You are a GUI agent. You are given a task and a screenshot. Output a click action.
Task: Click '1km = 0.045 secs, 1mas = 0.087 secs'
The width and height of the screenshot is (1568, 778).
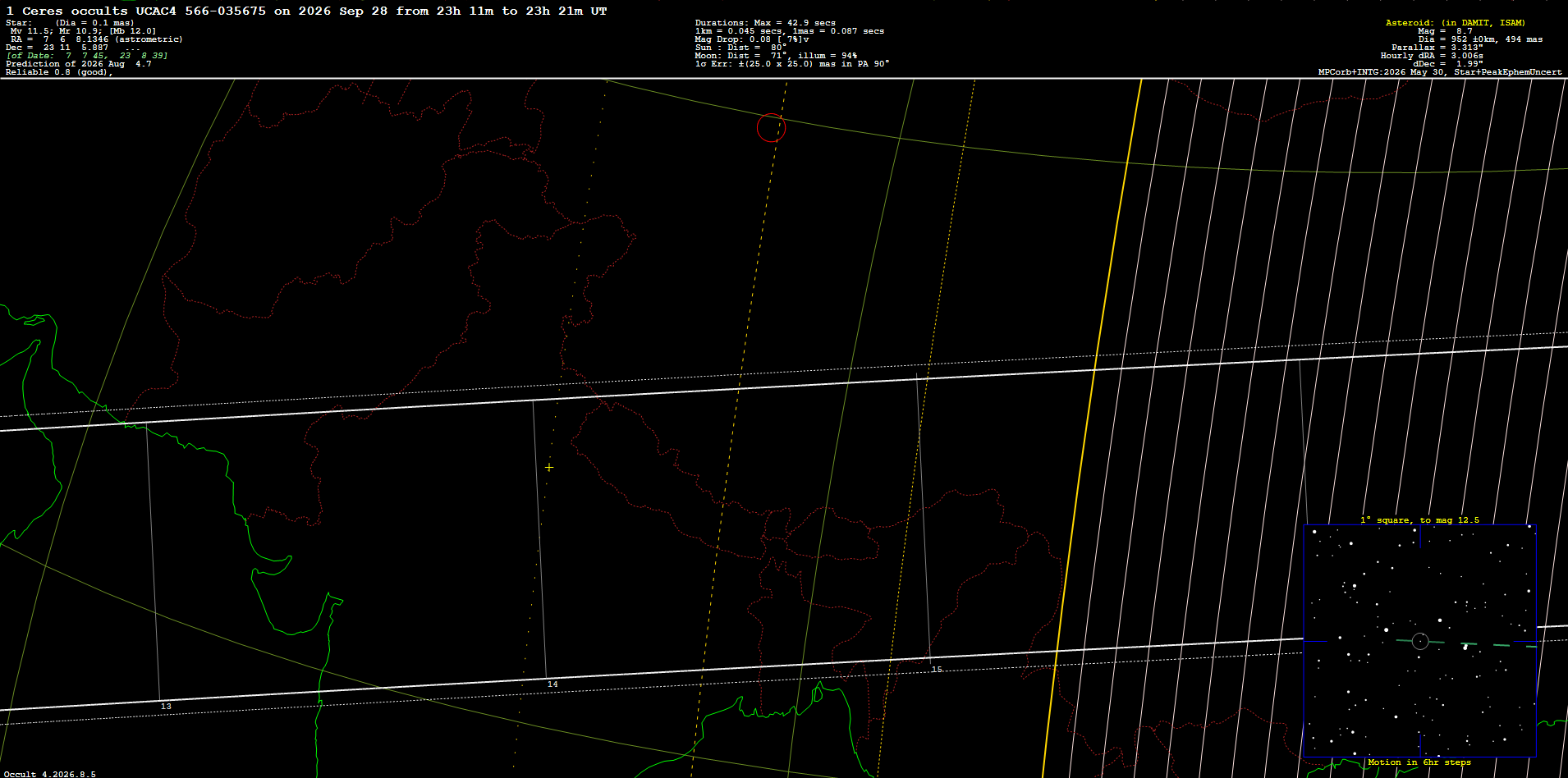(790, 31)
